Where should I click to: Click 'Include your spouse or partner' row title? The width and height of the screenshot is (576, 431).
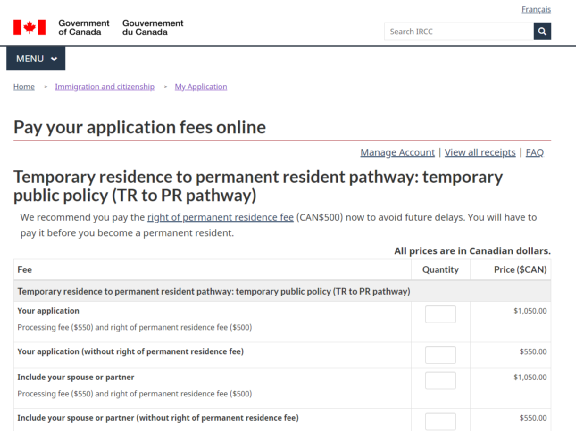point(76,377)
